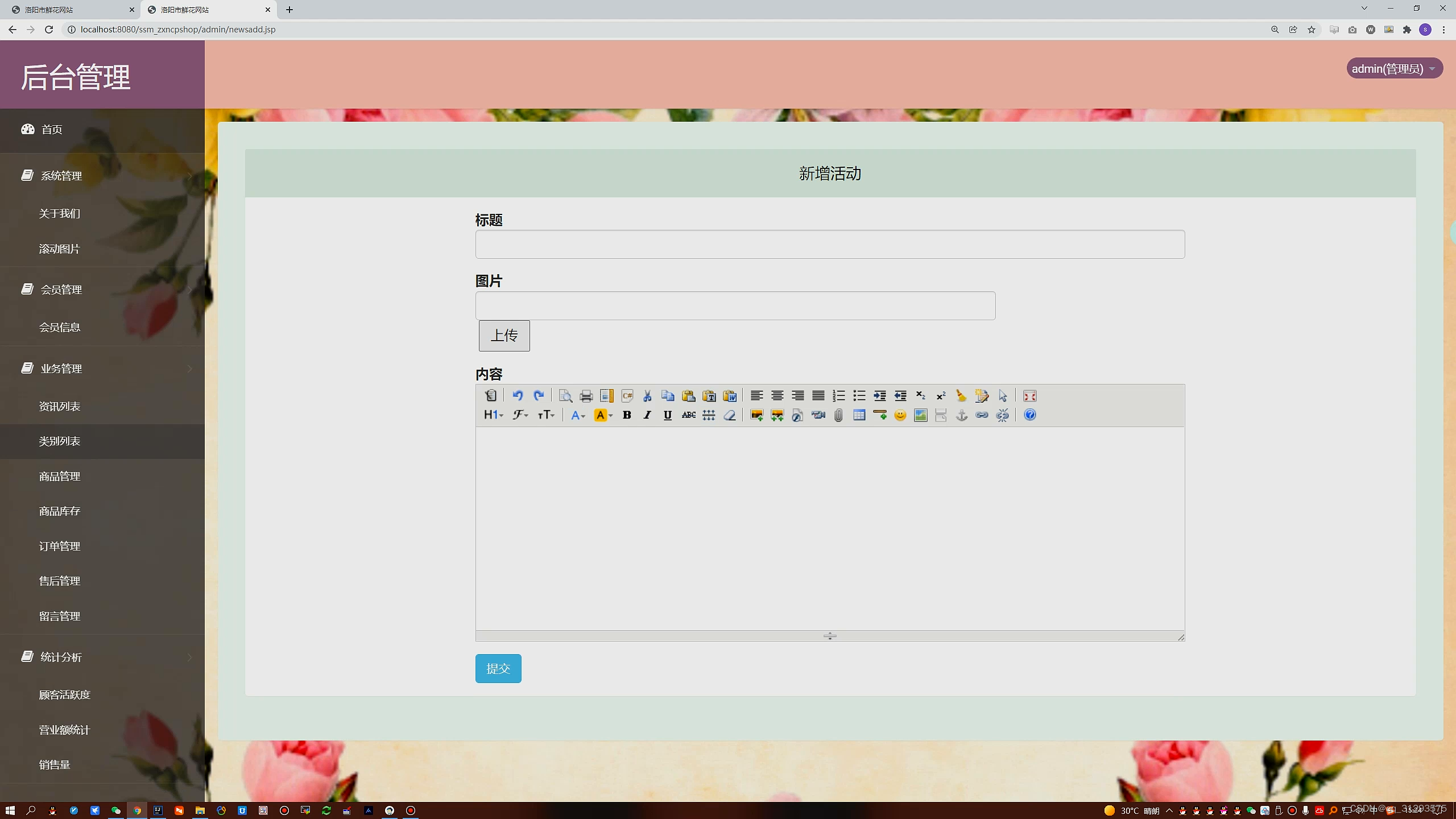The width and height of the screenshot is (1456, 819).
Task: Click inside the 内容 editor text area
Action: pyautogui.click(x=830, y=528)
